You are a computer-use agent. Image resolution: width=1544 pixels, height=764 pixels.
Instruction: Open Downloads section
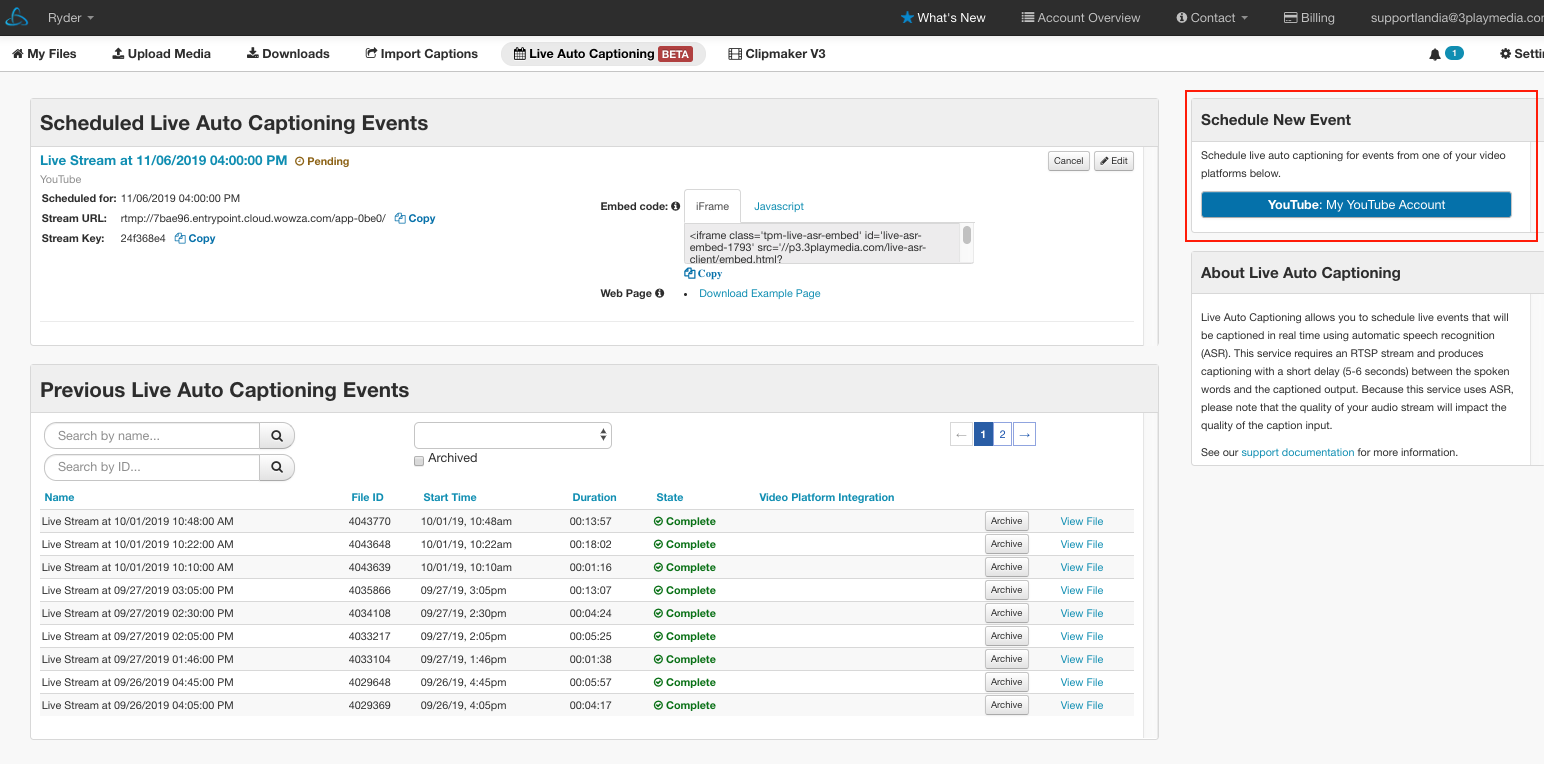click(288, 54)
